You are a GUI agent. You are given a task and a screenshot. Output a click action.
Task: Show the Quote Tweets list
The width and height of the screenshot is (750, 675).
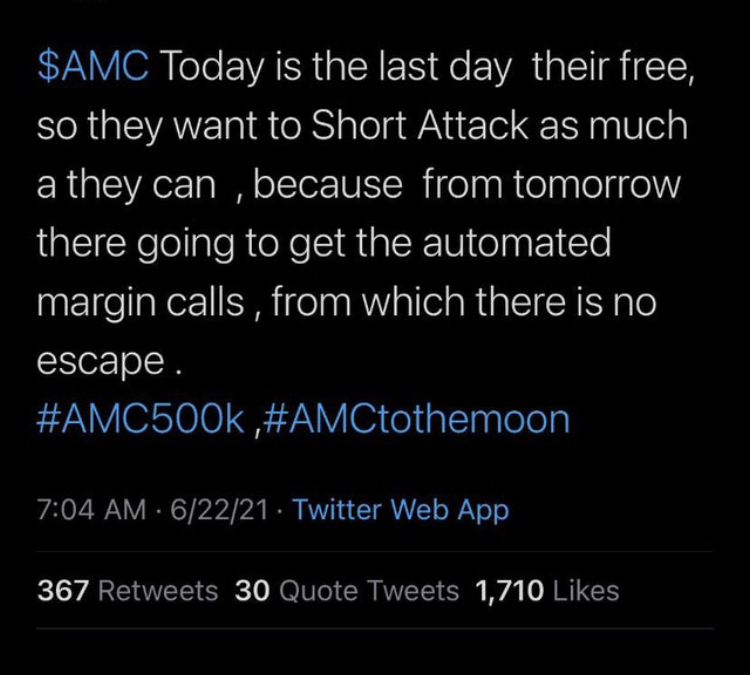tap(368, 591)
